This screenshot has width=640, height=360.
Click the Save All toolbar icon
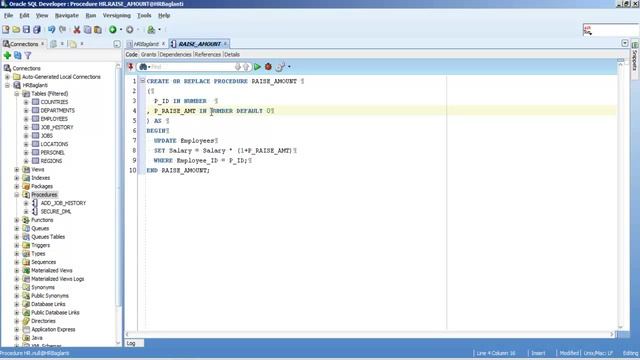click(37, 29)
